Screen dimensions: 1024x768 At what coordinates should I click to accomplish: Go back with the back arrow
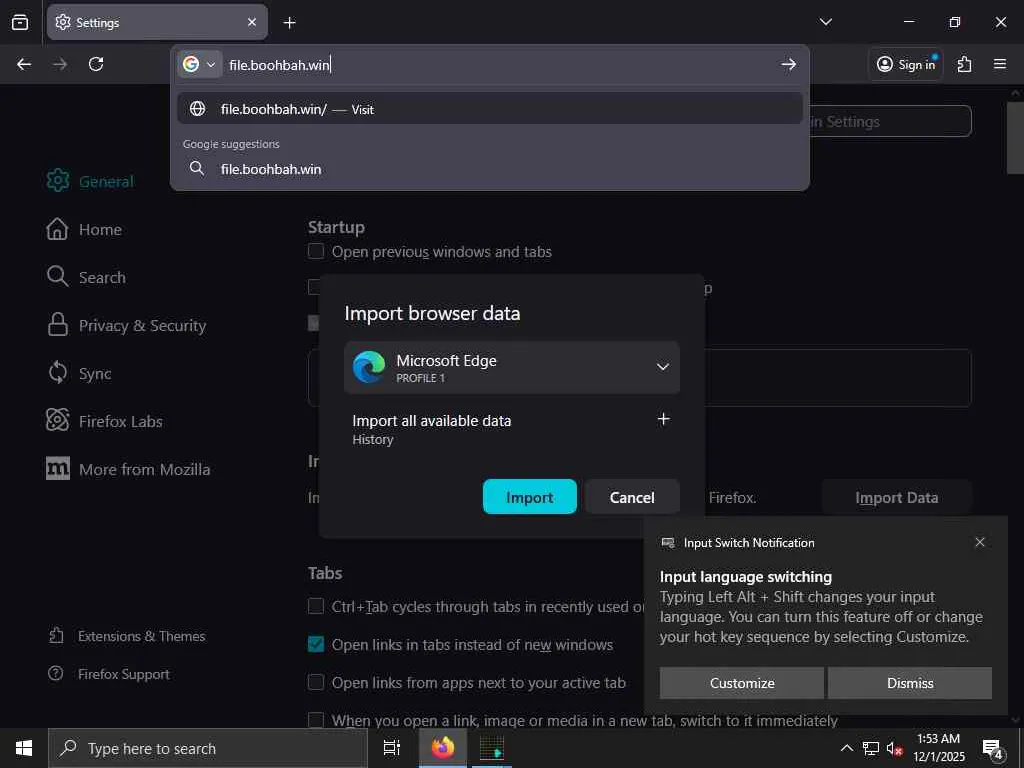(24, 64)
